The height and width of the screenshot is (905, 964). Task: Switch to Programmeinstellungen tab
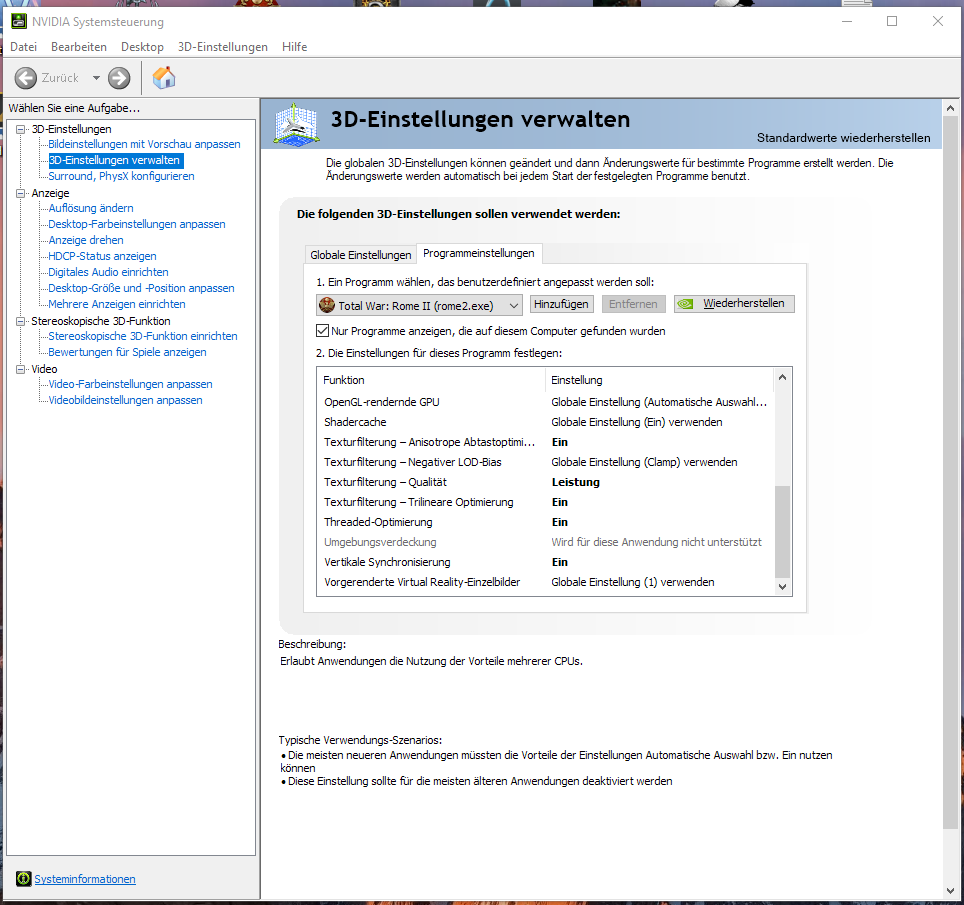pyautogui.click(x=479, y=253)
